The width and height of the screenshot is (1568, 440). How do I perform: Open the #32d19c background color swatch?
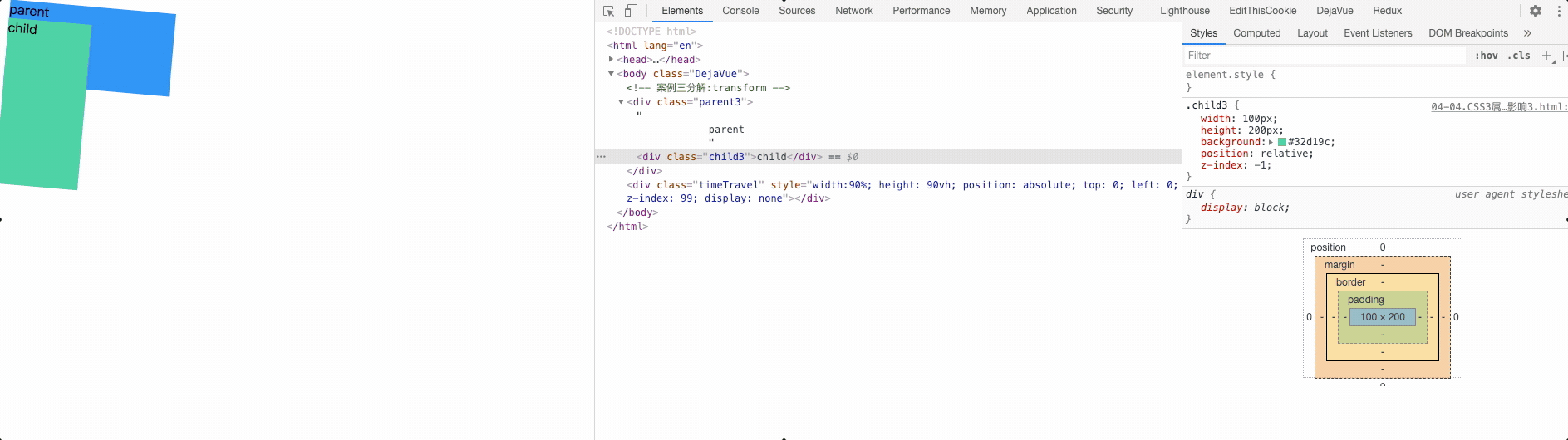pos(1281,142)
